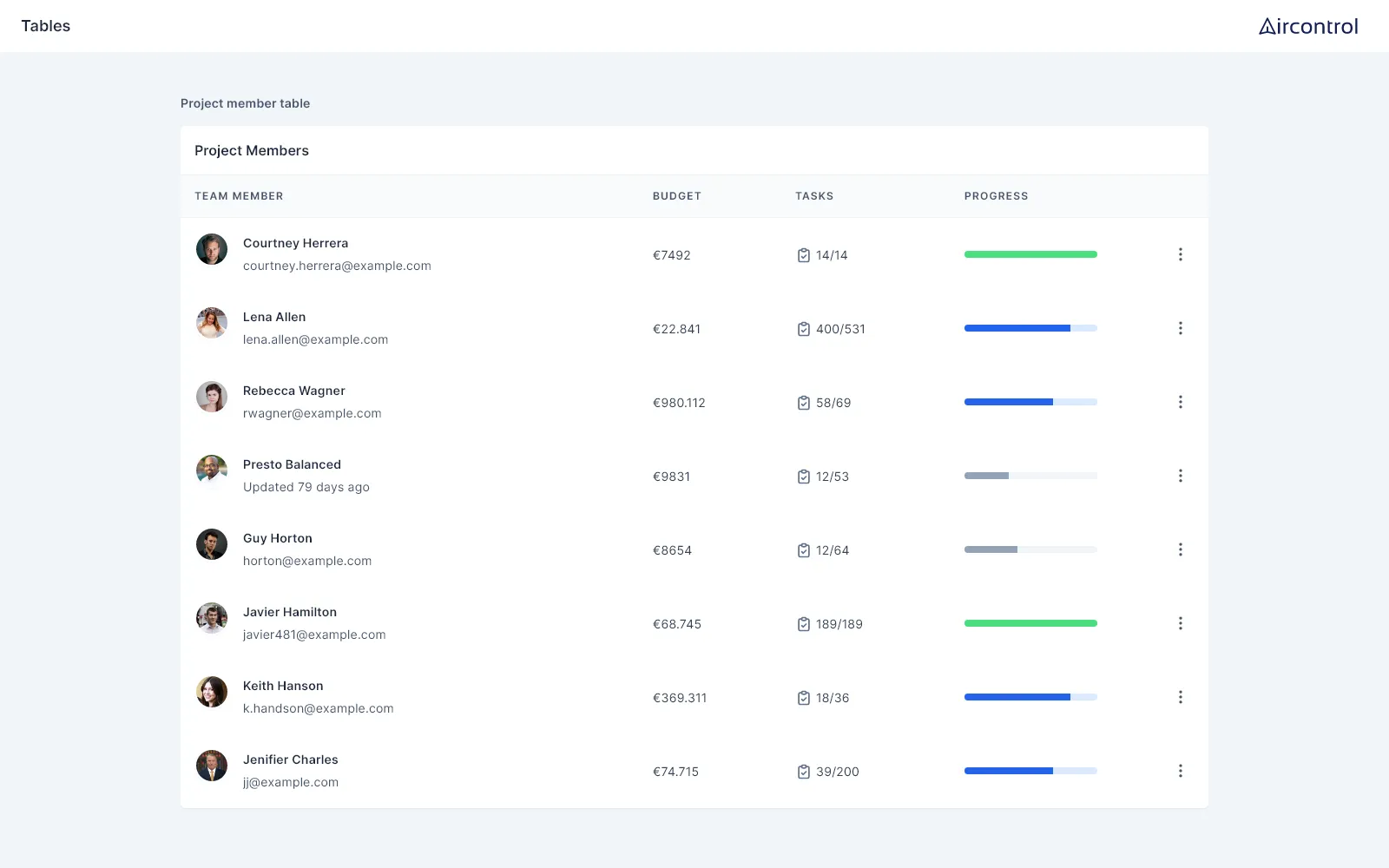Click the Tables page title
1389x868 pixels.
46,26
